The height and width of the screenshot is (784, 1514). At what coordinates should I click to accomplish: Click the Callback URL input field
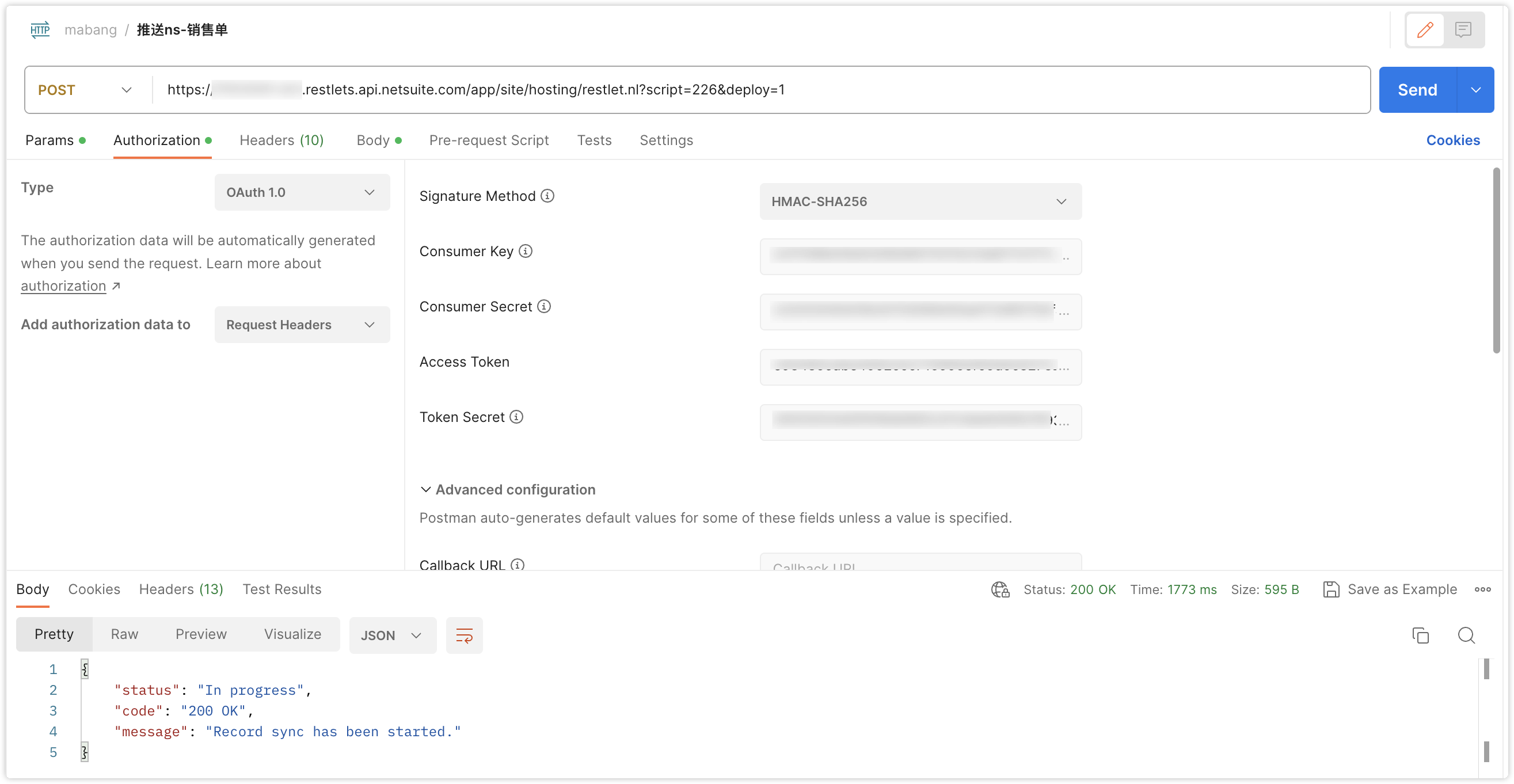pos(920,561)
